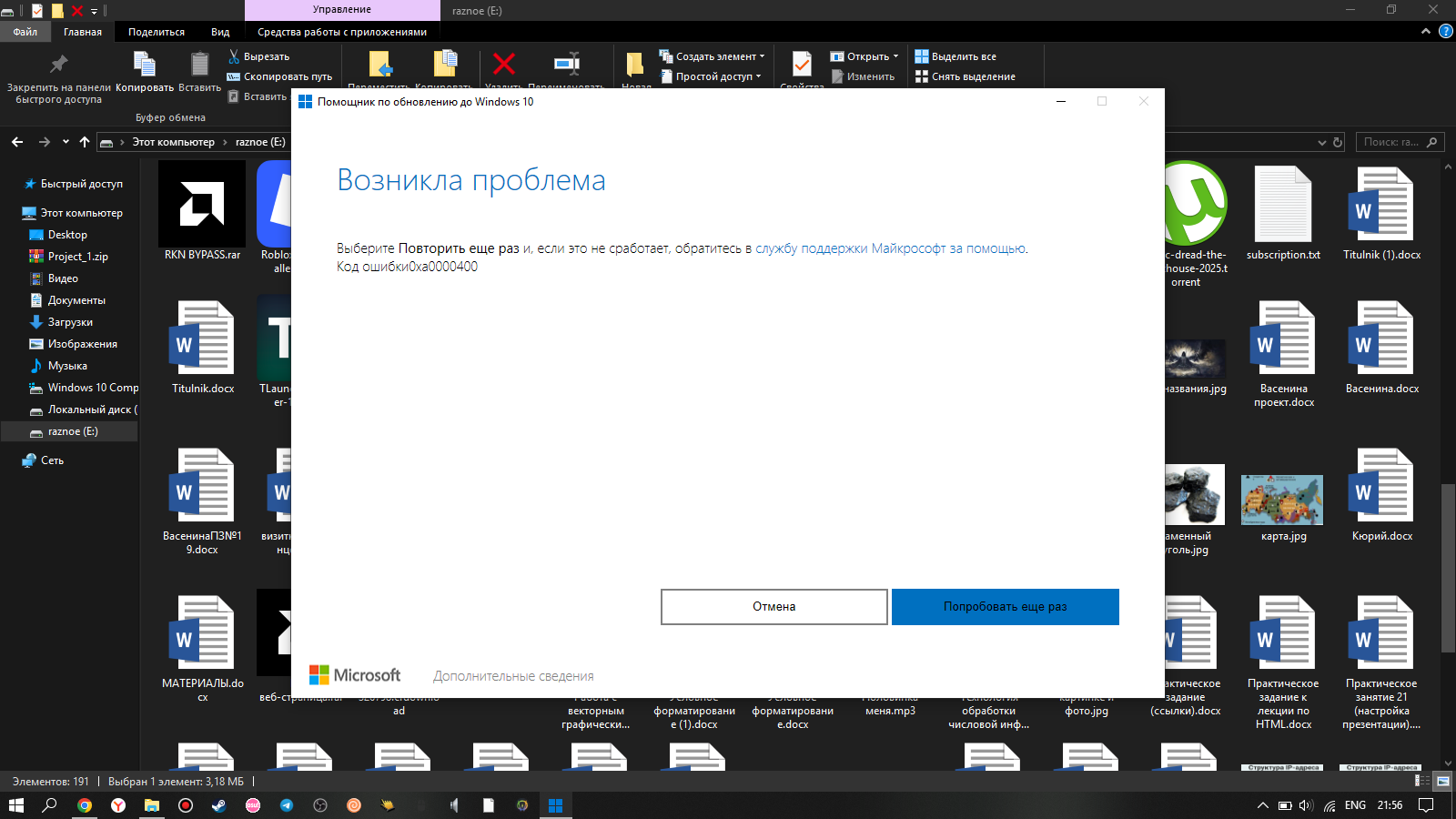Image resolution: width=1456 pixels, height=819 pixels.
Task: Click the taskbar clock 21:56
Action: (1390, 805)
